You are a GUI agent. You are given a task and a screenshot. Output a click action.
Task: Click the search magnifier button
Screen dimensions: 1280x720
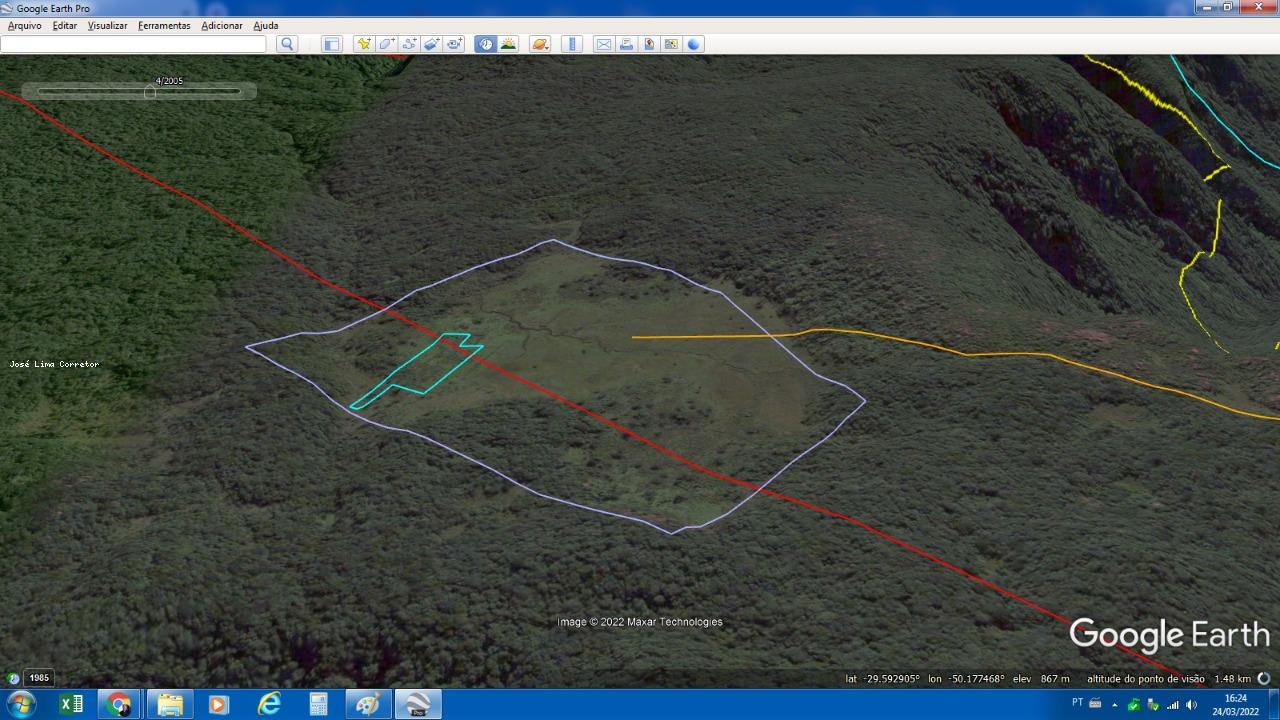(287, 44)
